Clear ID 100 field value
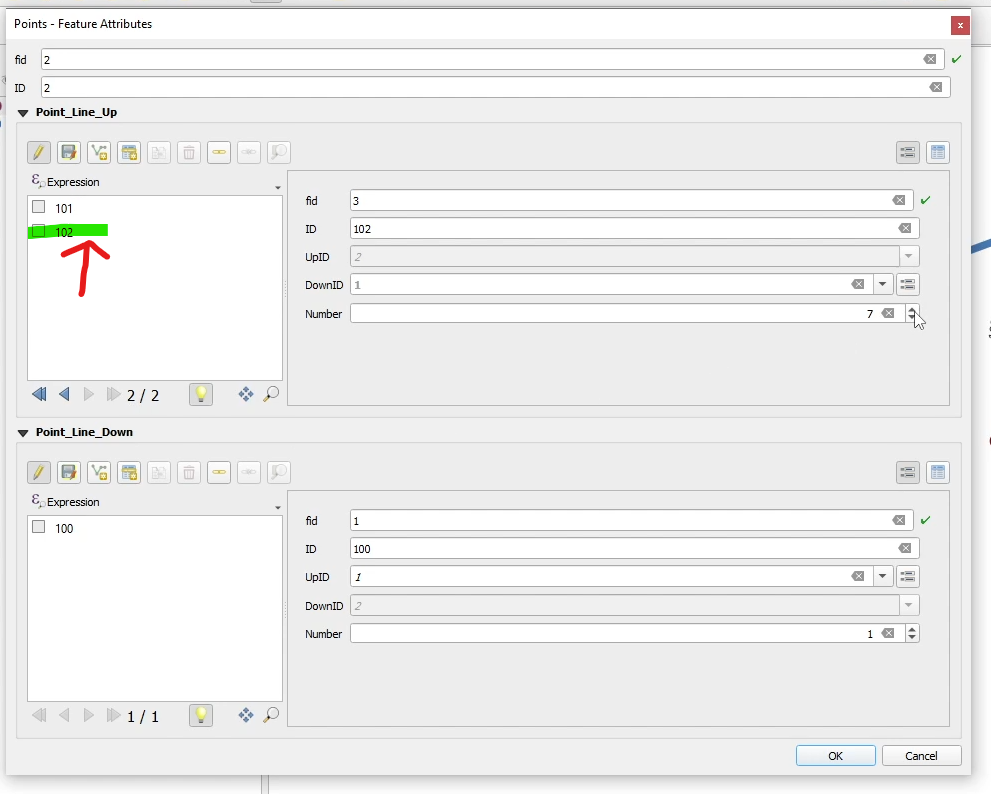This screenshot has width=991, height=794. (904, 548)
